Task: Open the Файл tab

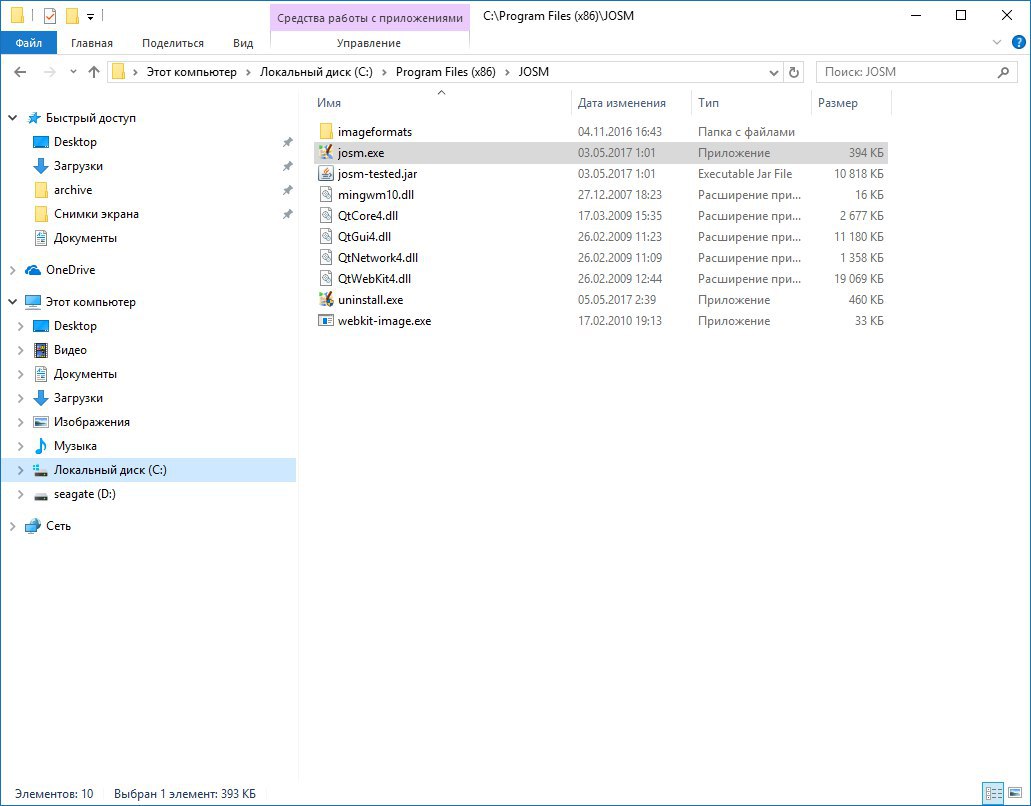Action: click(x=29, y=43)
